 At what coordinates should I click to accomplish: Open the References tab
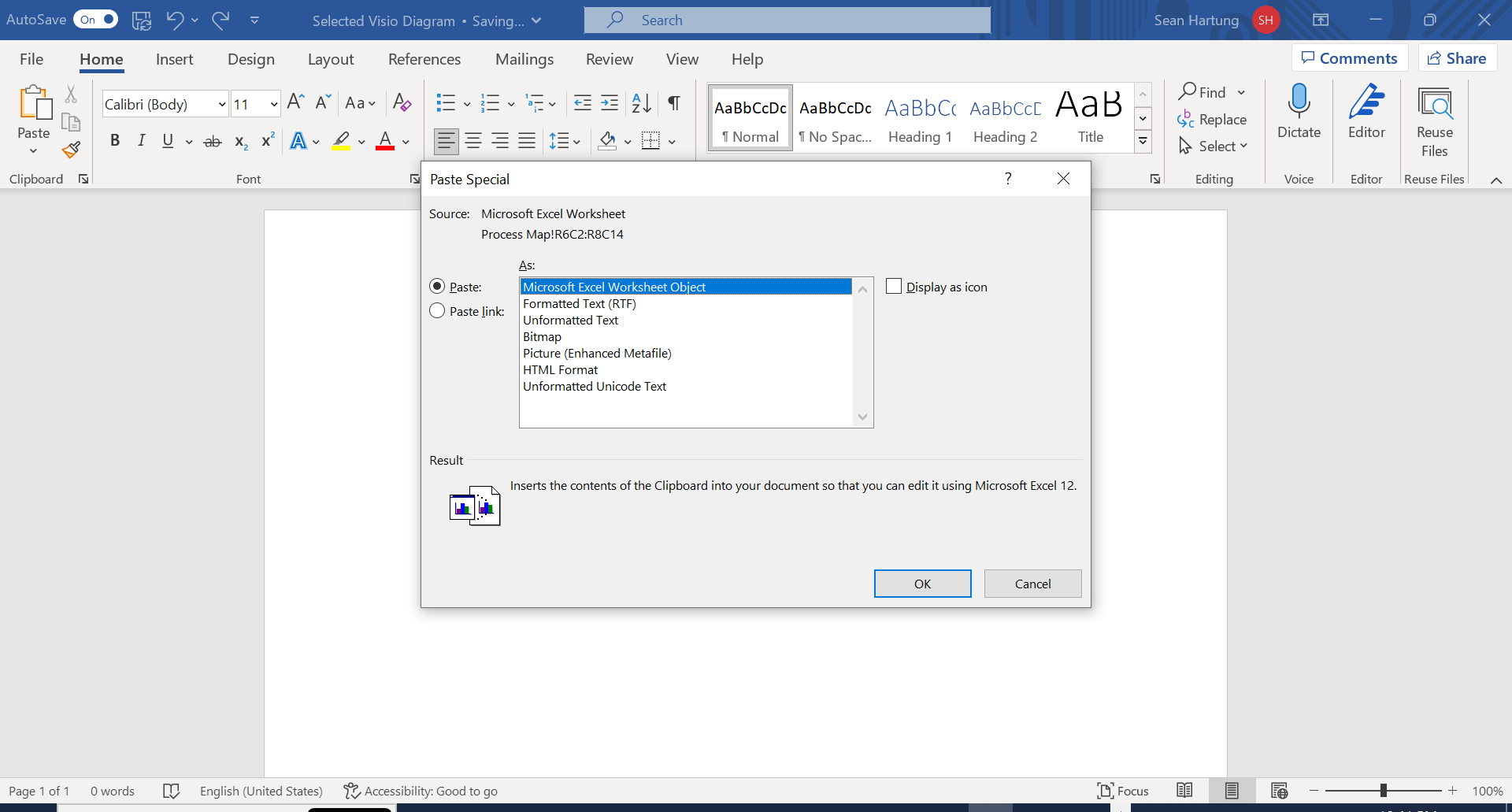(424, 59)
